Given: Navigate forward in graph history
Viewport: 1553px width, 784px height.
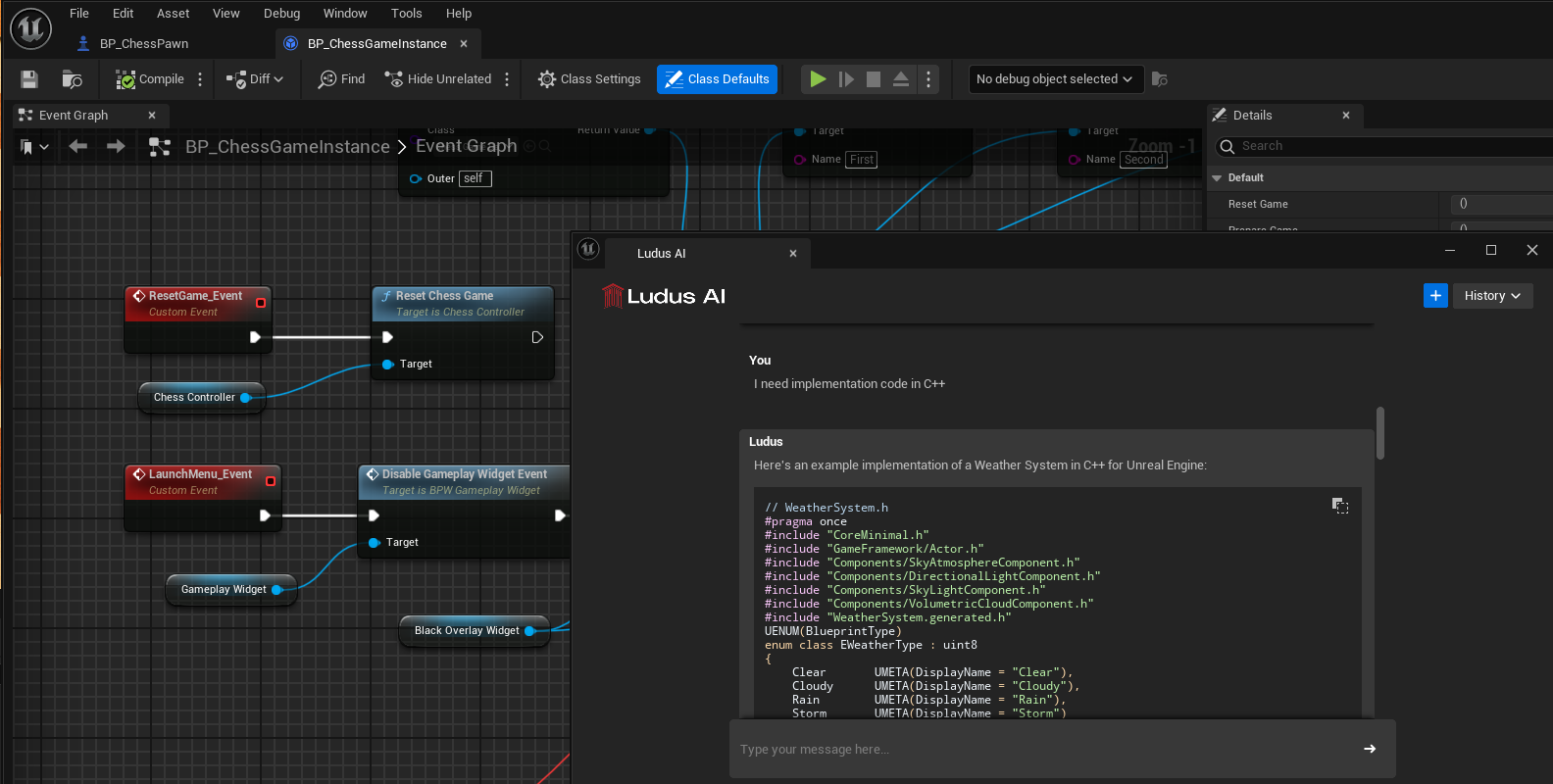Looking at the screenshot, I should (x=116, y=146).
